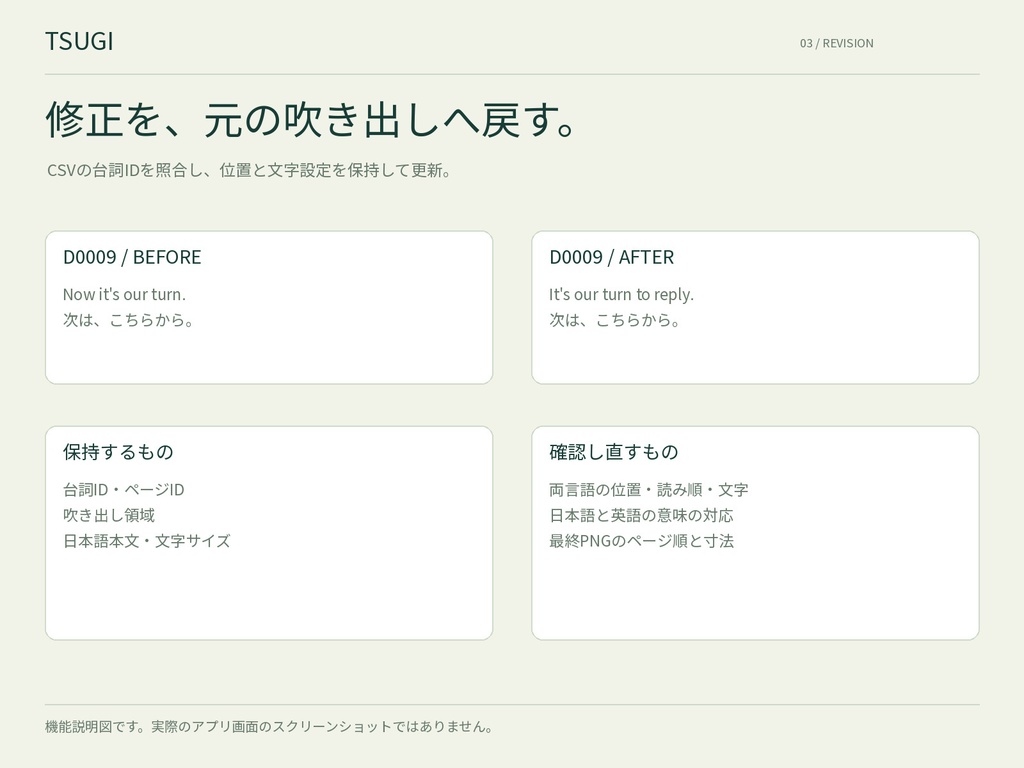Click the line 日本語と英語の意味の対応
Viewport: 1024px width, 768px height.
(641, 515)
